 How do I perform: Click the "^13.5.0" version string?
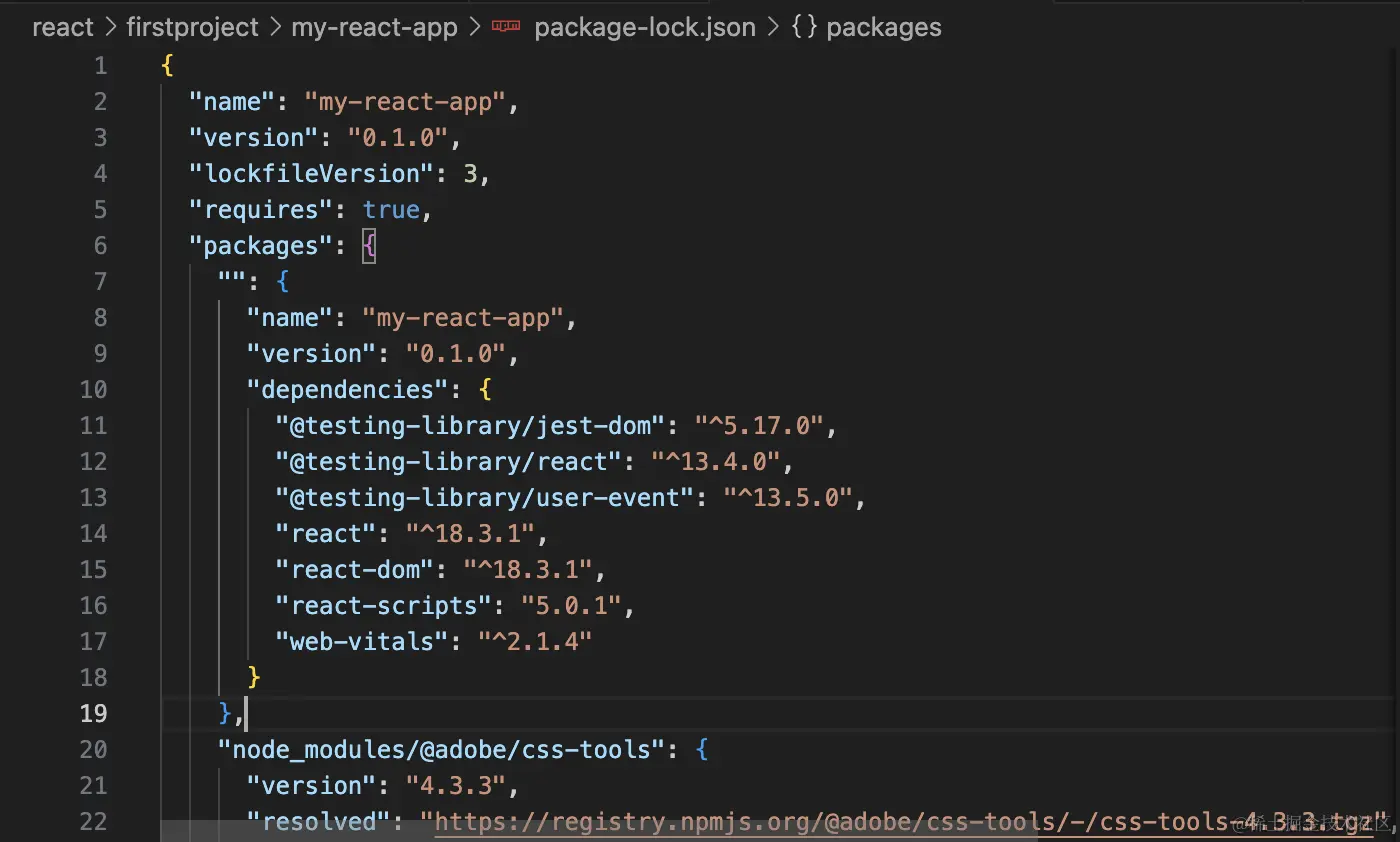tap(789, 497)
